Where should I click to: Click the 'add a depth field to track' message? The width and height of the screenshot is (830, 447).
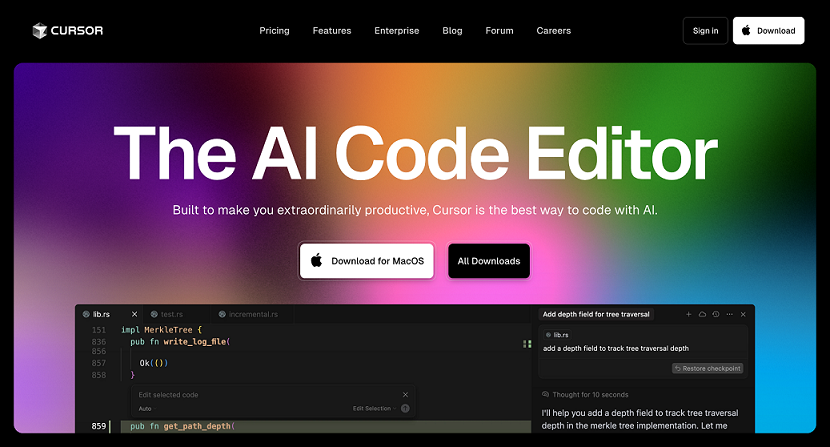click(x=616, y=348)
